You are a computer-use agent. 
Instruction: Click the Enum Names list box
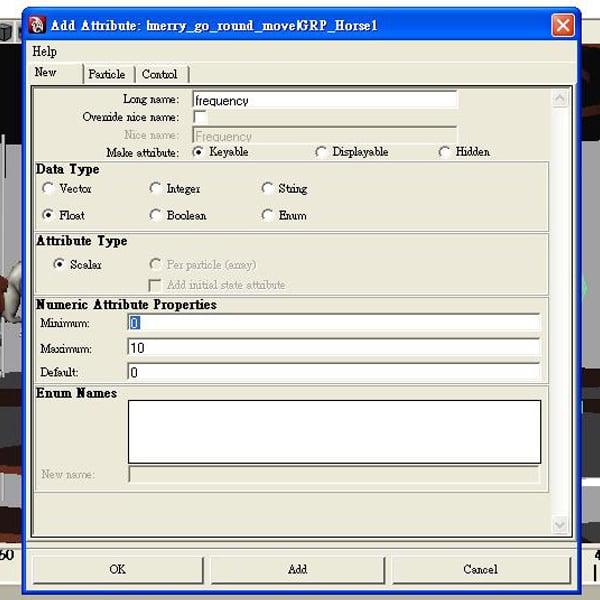[x=334, y=432]
